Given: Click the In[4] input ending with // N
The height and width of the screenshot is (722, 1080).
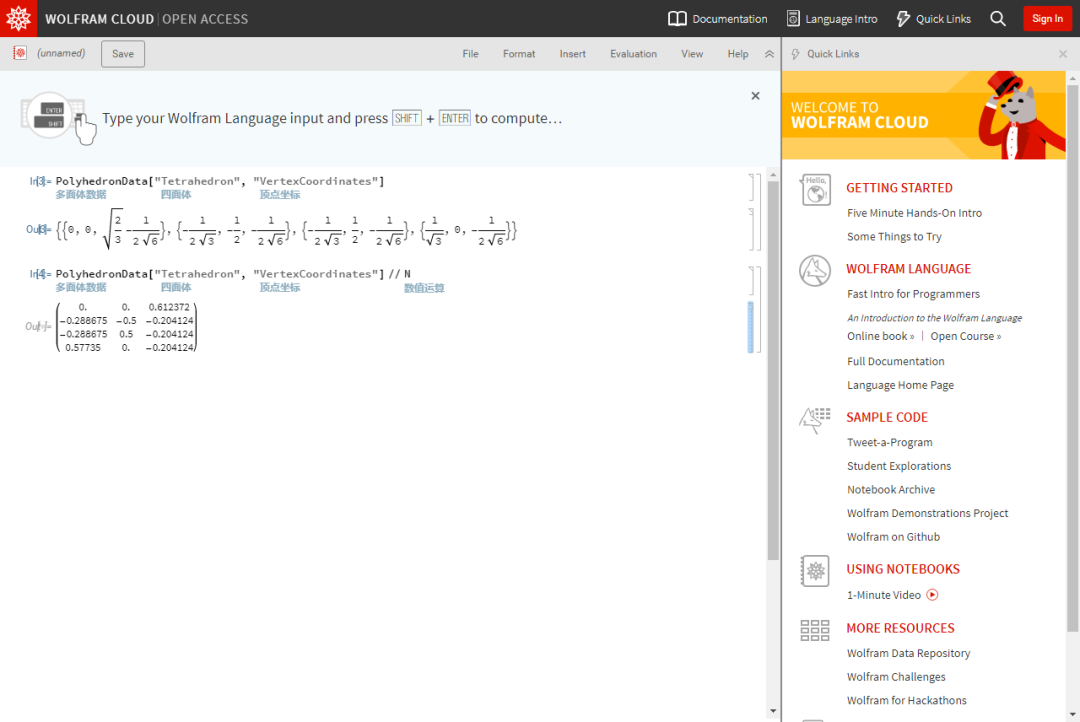Looking at the screenshot, I should pos(233,274).
